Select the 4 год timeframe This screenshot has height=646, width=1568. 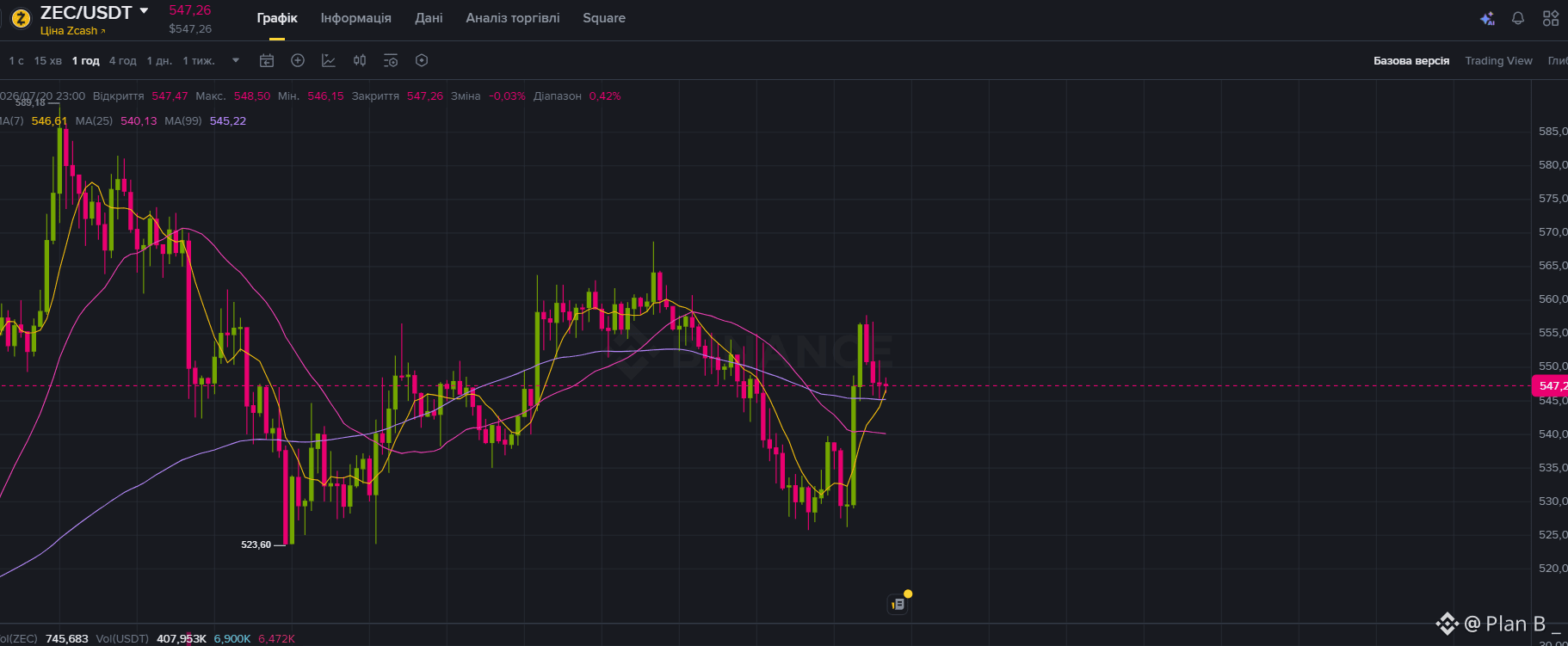pos(122,61)
